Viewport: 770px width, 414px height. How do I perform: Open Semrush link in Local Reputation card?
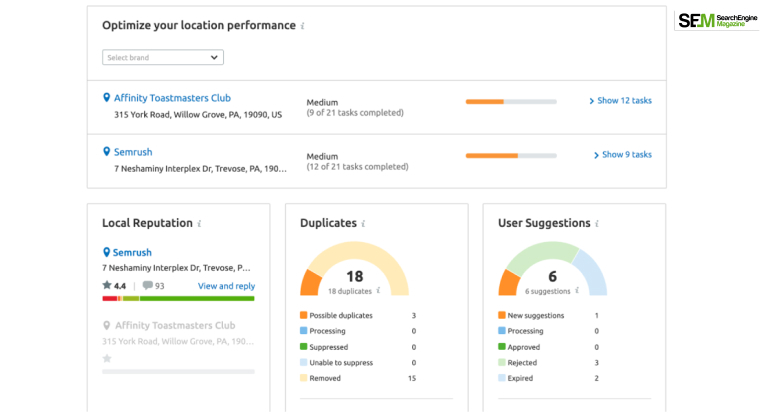click(132, 252)
